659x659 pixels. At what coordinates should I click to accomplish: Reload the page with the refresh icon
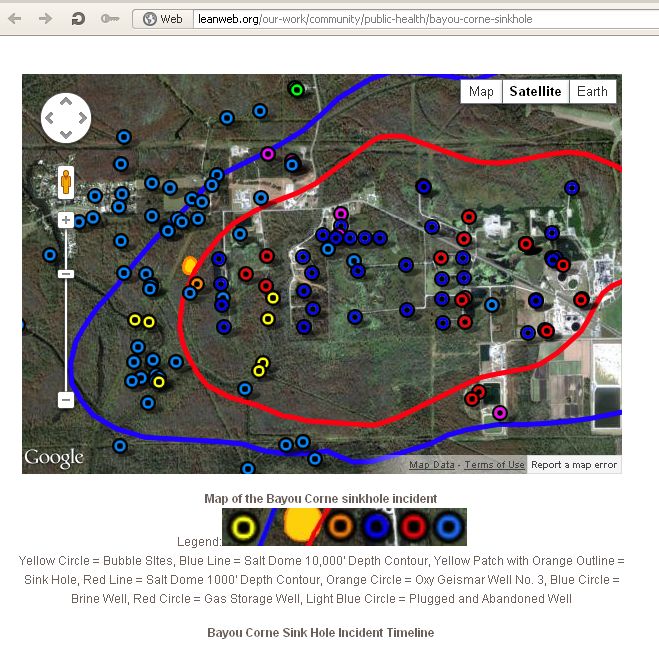[77, 19]
